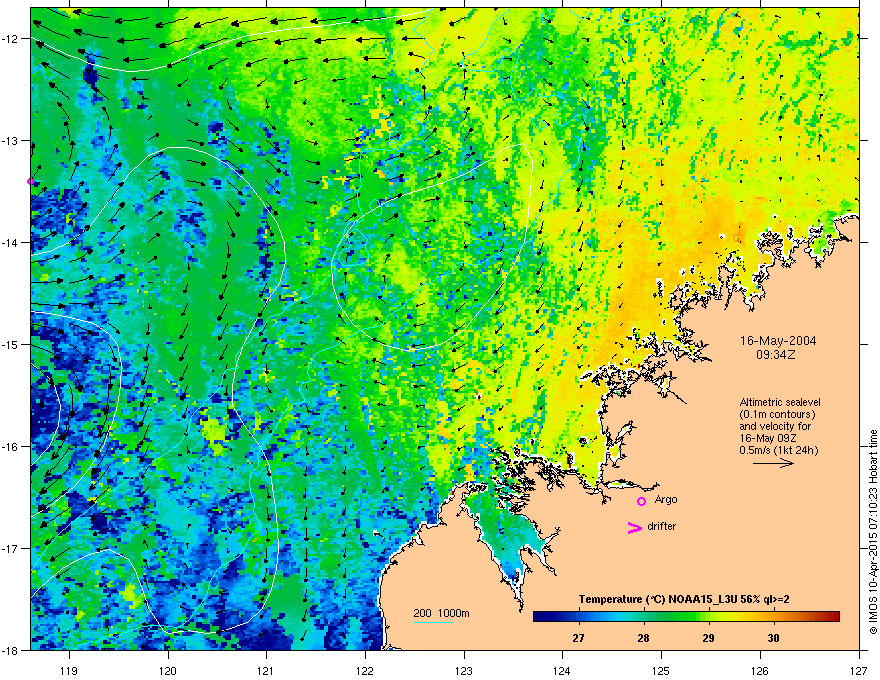Click the longitude axis label 127
880x680 pixels.
(x=859, y=670)
